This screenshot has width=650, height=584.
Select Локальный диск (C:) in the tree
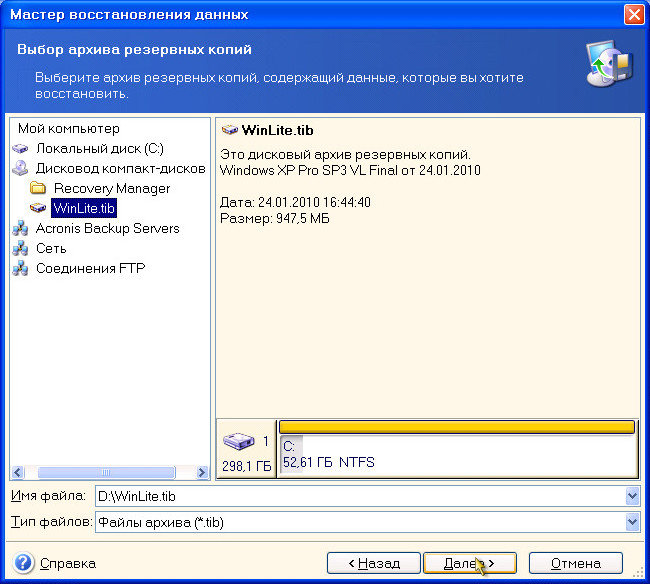click(x=99, y=148)
